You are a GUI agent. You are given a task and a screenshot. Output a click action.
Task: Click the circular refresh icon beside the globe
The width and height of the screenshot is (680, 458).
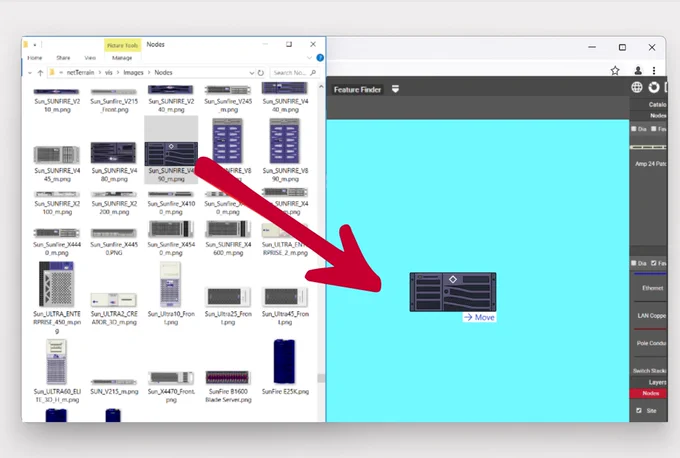tap(654, 87)
